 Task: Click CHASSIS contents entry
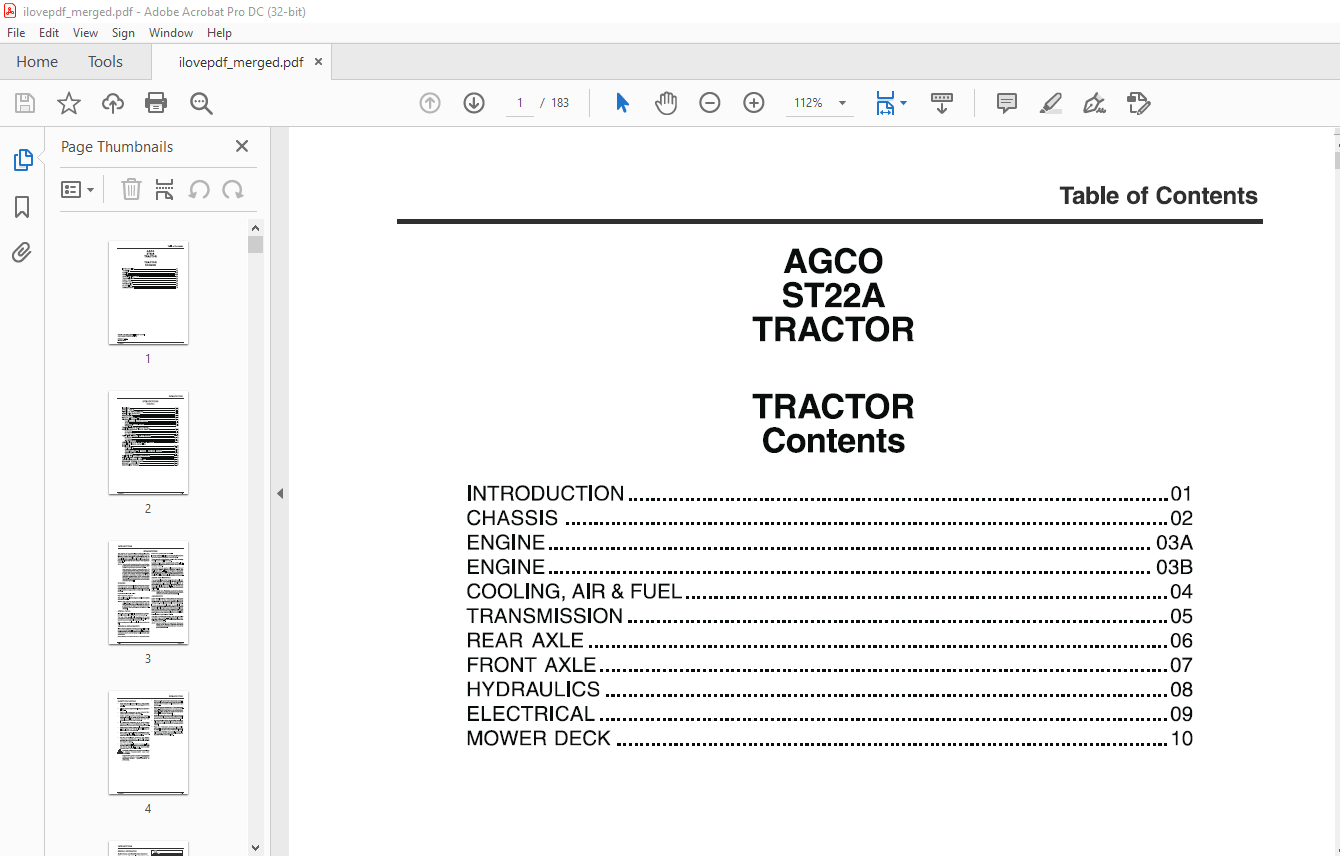(829, 518)
